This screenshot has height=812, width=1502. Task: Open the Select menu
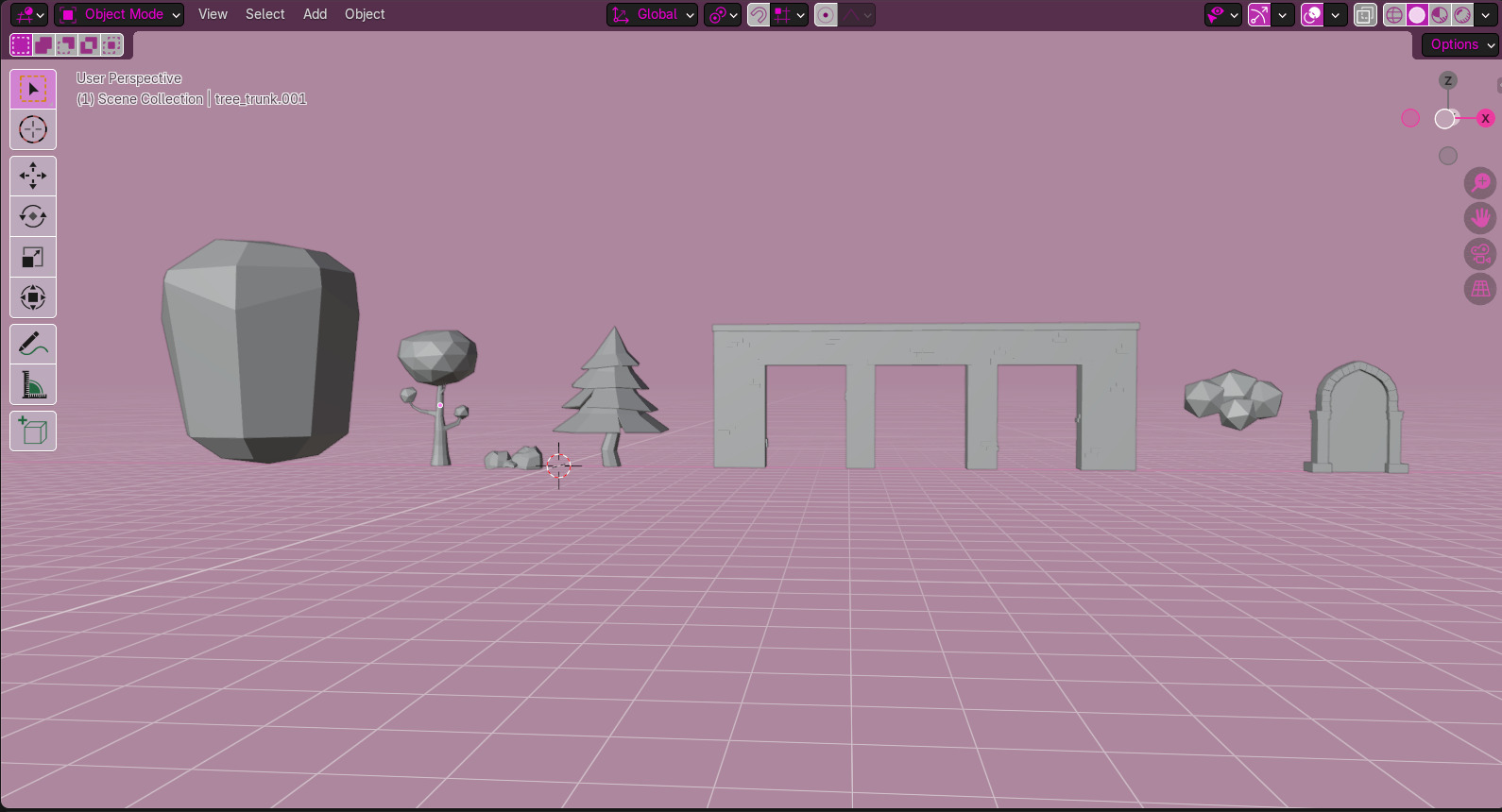[265, 14]
